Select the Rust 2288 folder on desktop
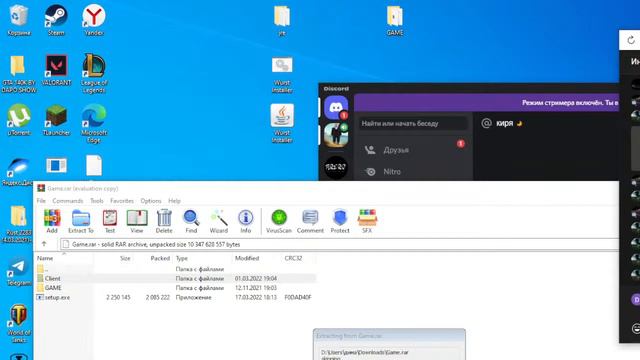Screen dimensions: 640x360 click(x=18, y=224)
